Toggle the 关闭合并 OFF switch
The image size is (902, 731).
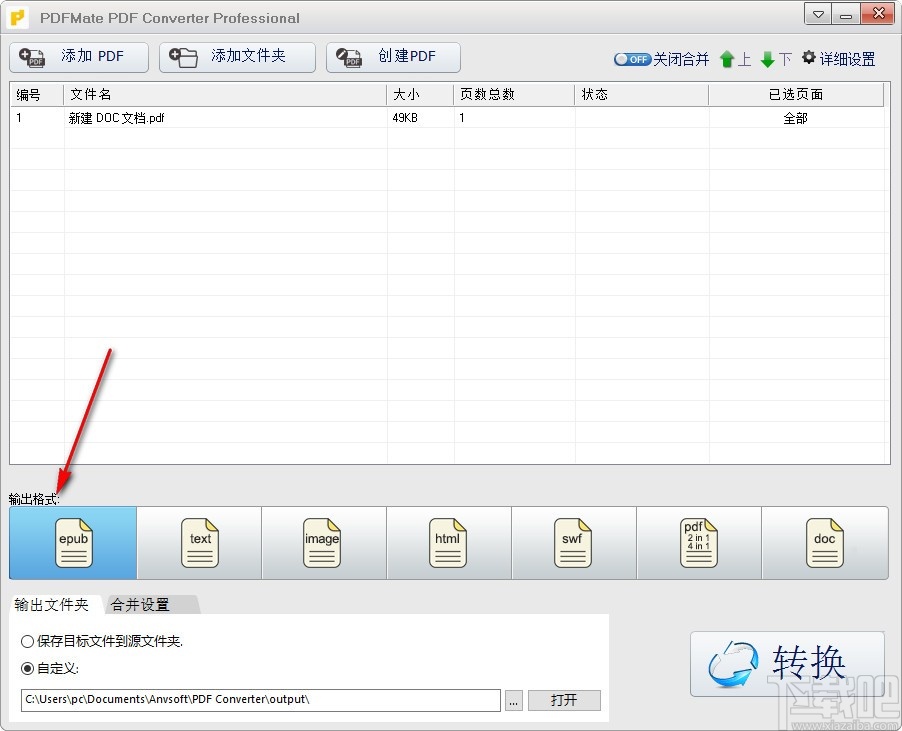click(x=632, y=59)
